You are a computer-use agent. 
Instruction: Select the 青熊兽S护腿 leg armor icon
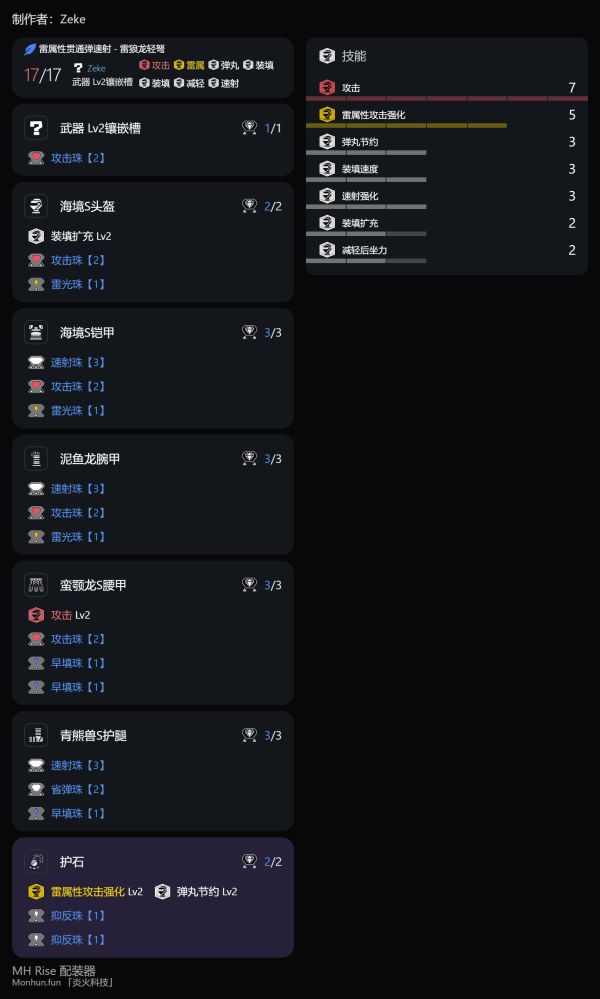pyautogui.click(x=36, y=735)
